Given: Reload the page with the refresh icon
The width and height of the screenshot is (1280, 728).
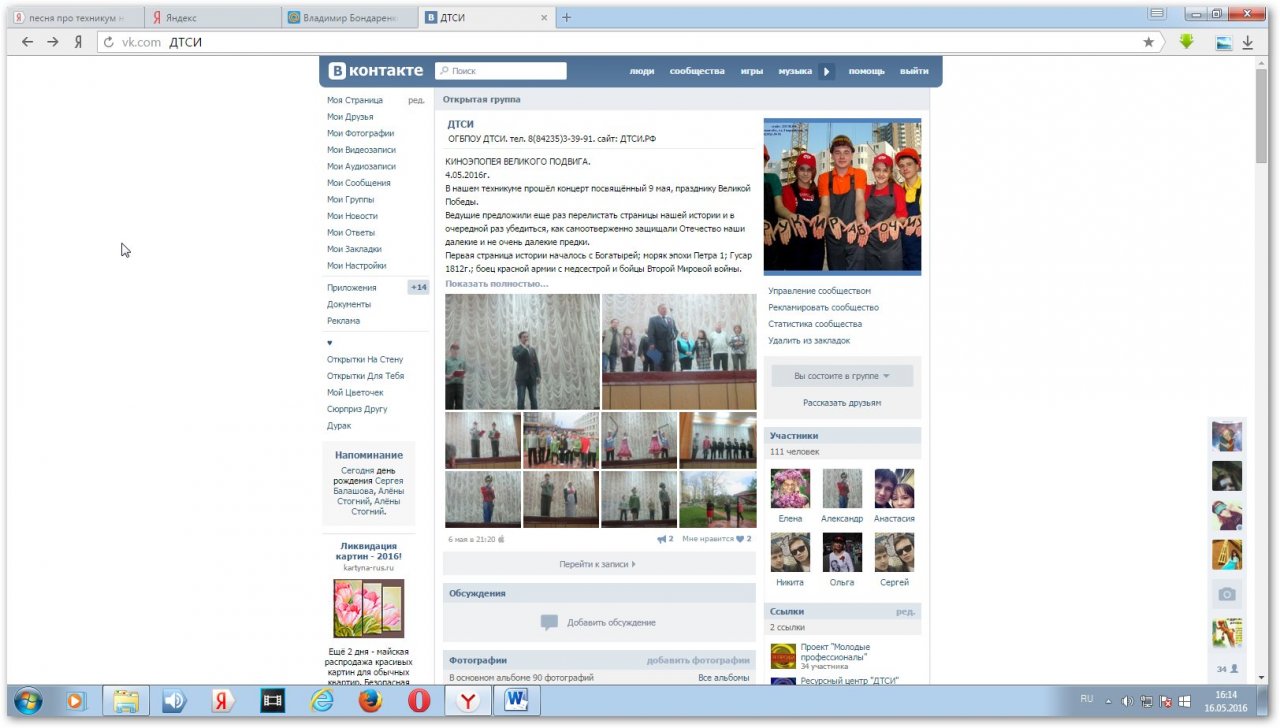Looking at the screenshot, I should coord(108,42).
